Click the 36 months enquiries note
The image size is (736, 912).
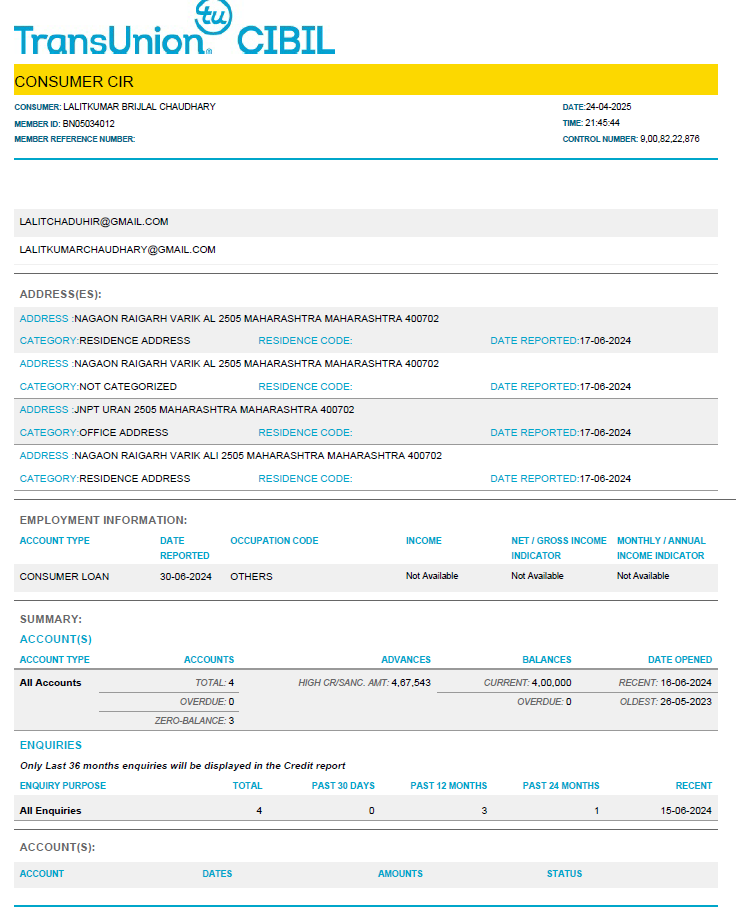183,765
